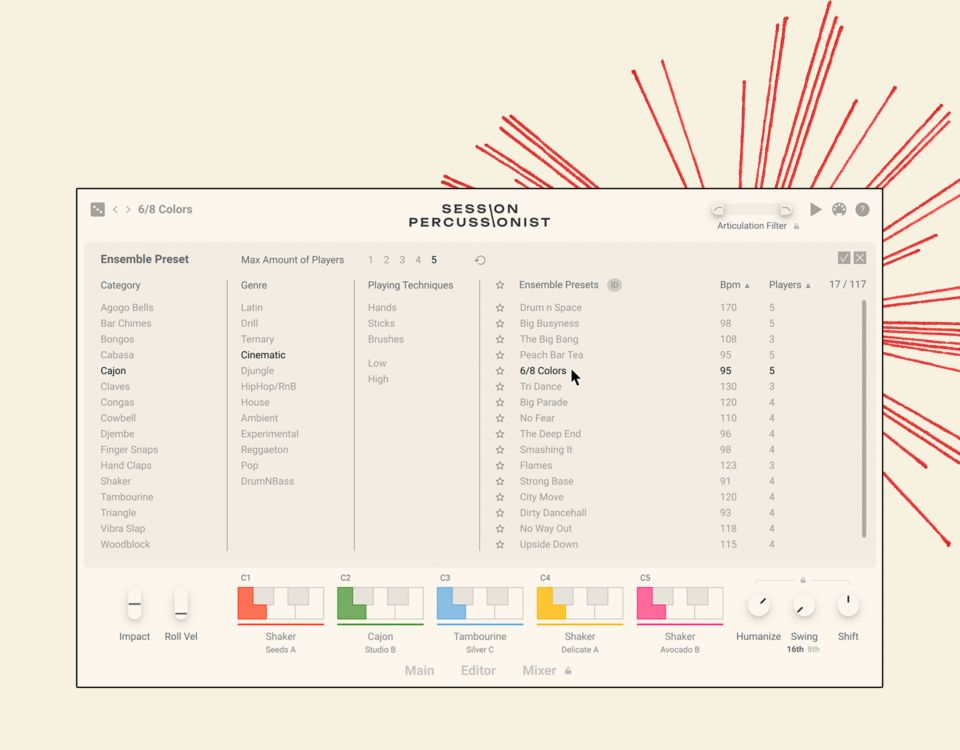Viewport: 960px width, 750px height.
Task: Open the help question mark icon
Action: 862,210
